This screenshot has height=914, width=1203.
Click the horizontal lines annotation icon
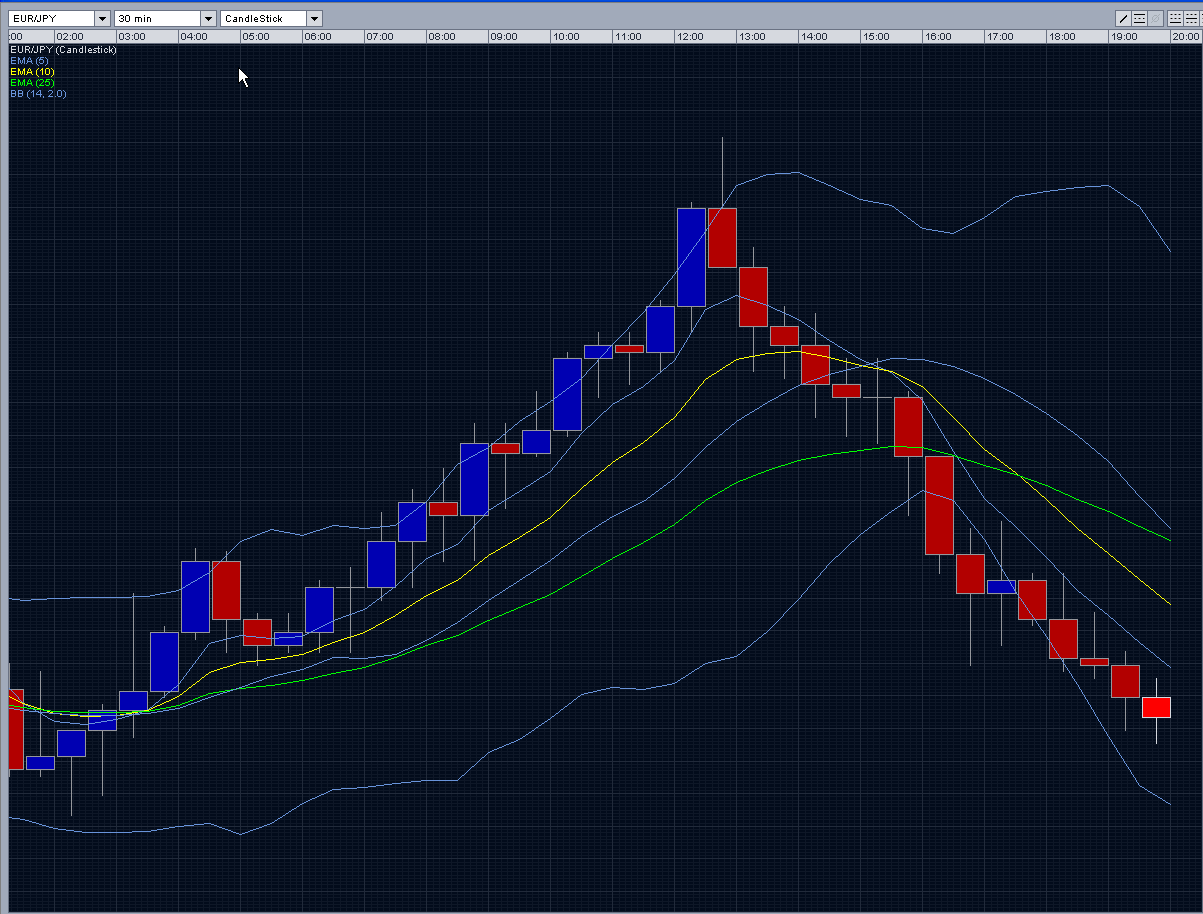tap(1139, 18)
